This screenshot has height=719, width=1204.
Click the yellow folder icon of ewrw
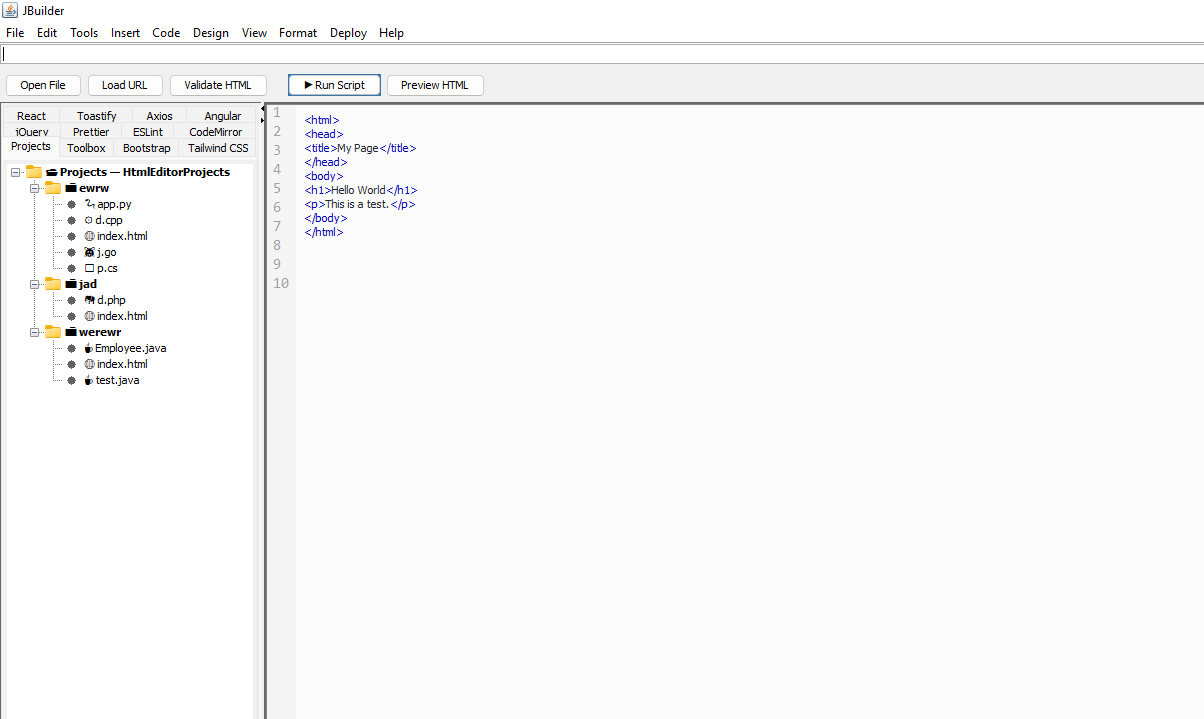53,188
